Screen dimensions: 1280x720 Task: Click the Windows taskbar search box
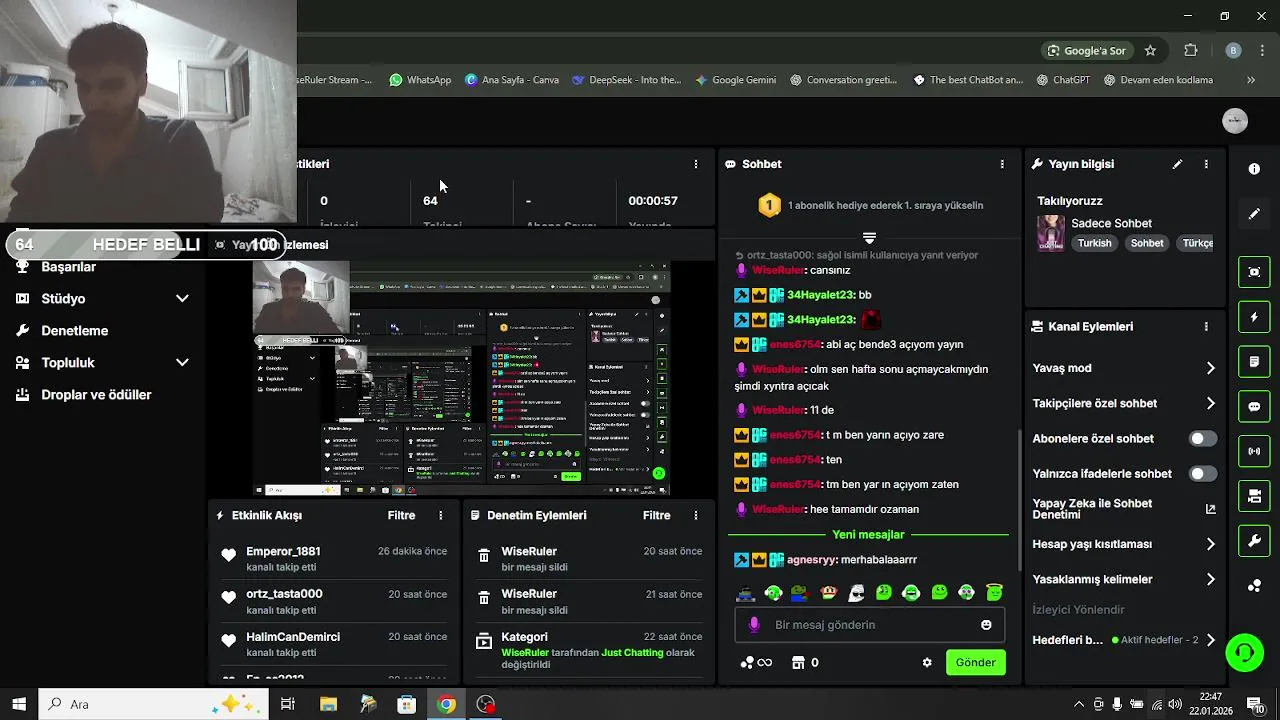pos(153,704)
